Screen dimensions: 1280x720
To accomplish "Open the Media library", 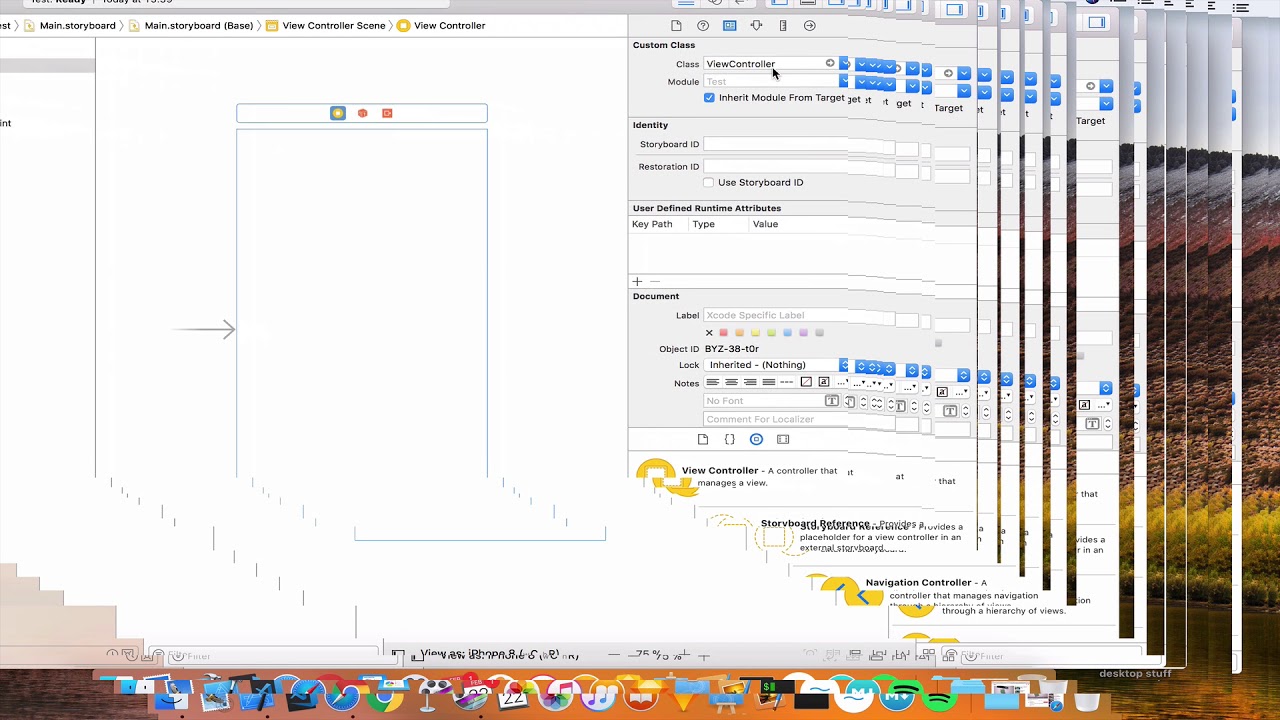I will point(783,439).
